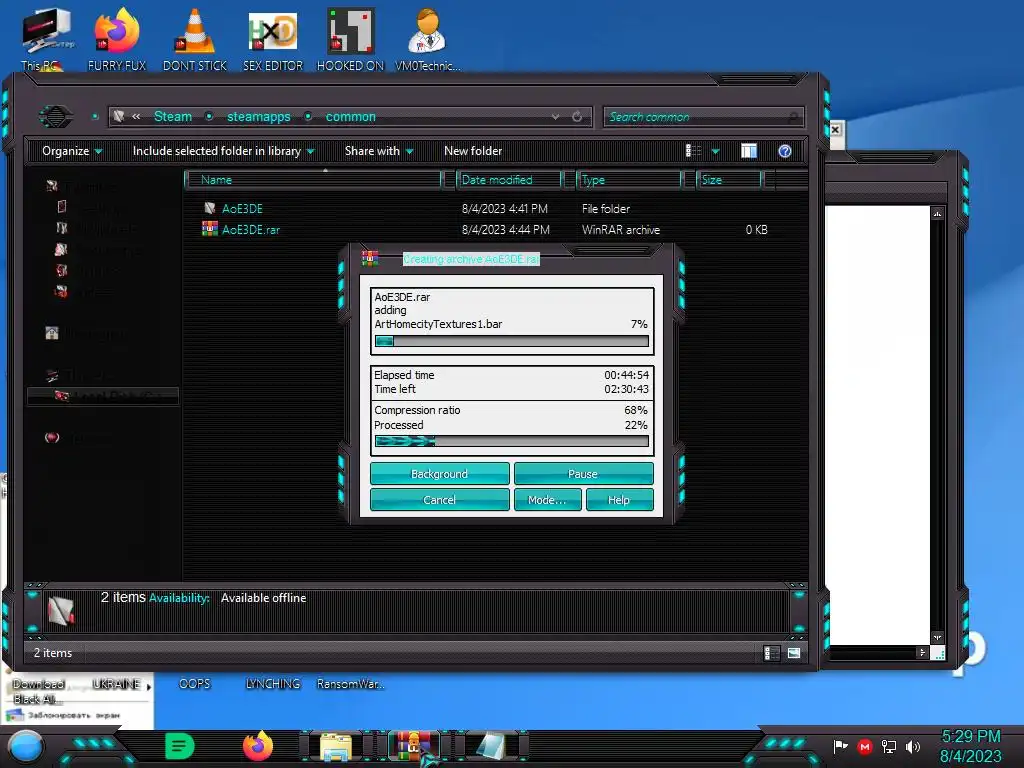This screenshot has height=768, width=1024.
Task: Select the 'WinRAR archive' type cell
Action: coord(620,229)
